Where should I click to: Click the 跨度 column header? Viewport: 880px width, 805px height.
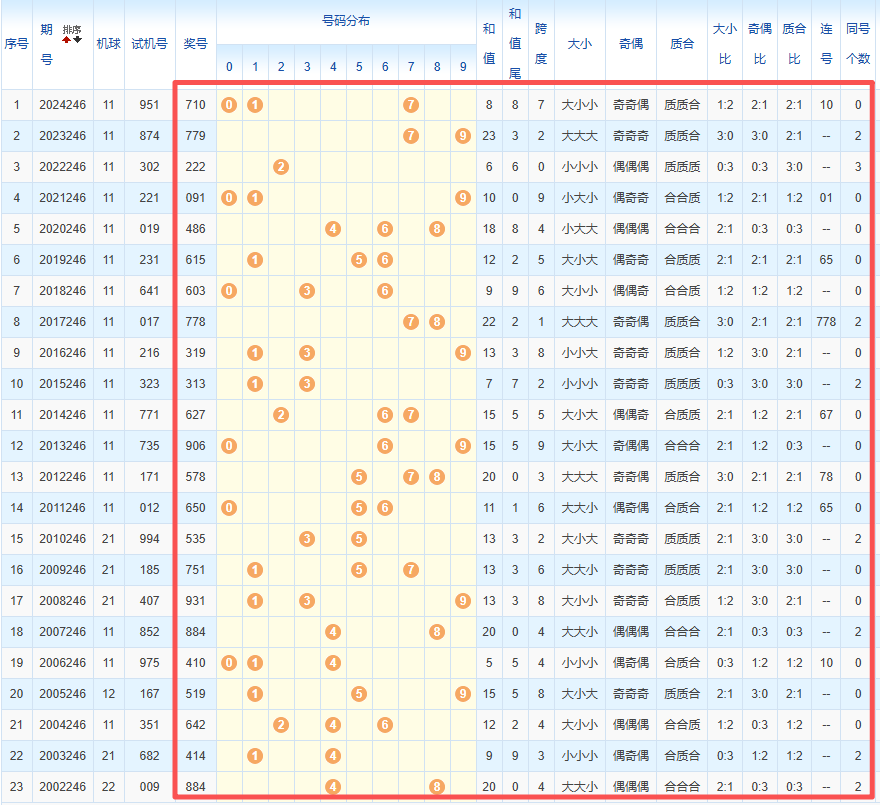point(541,44)
